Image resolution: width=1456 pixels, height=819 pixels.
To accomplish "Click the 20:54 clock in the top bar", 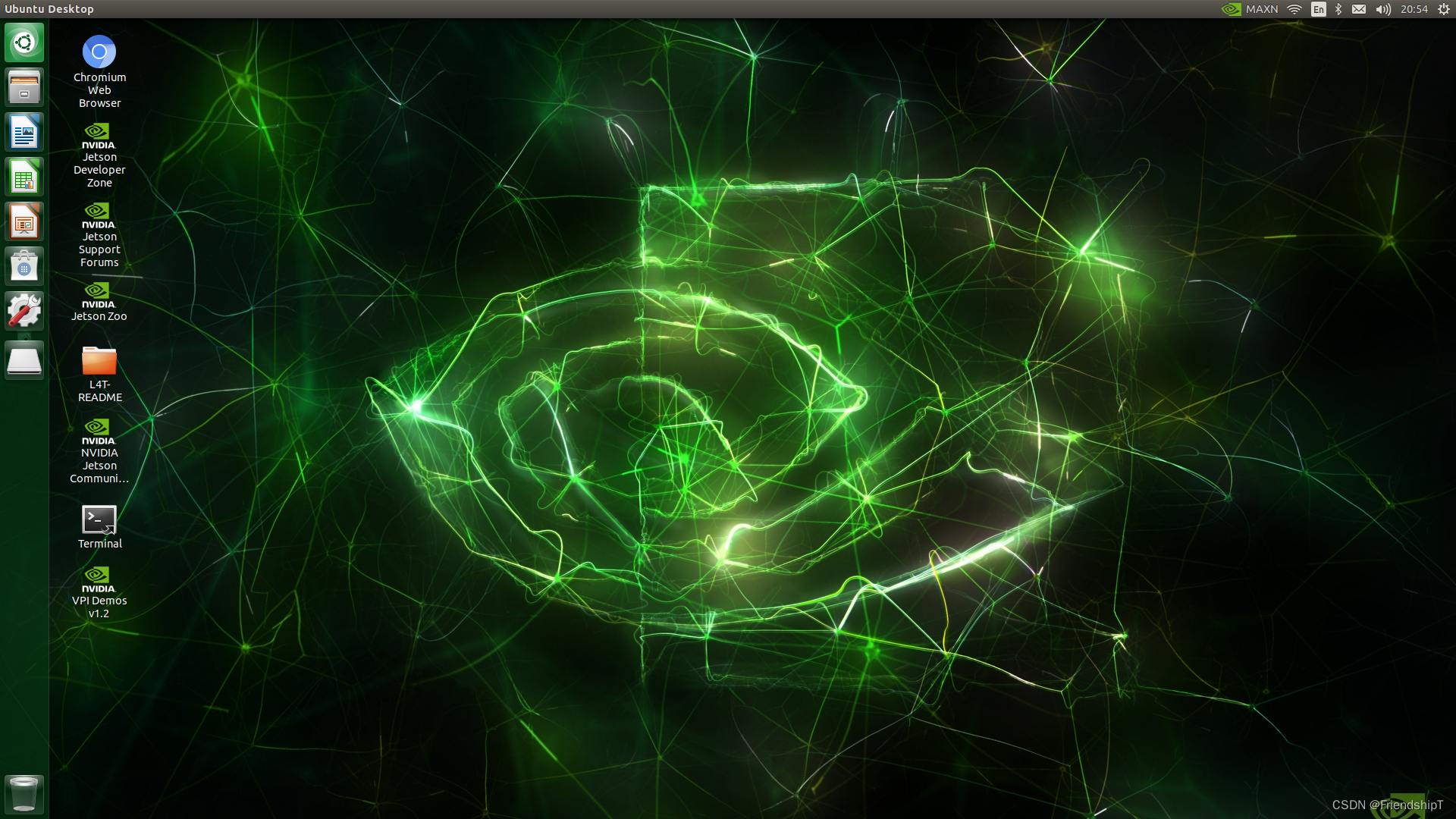I will point(1414,9).
